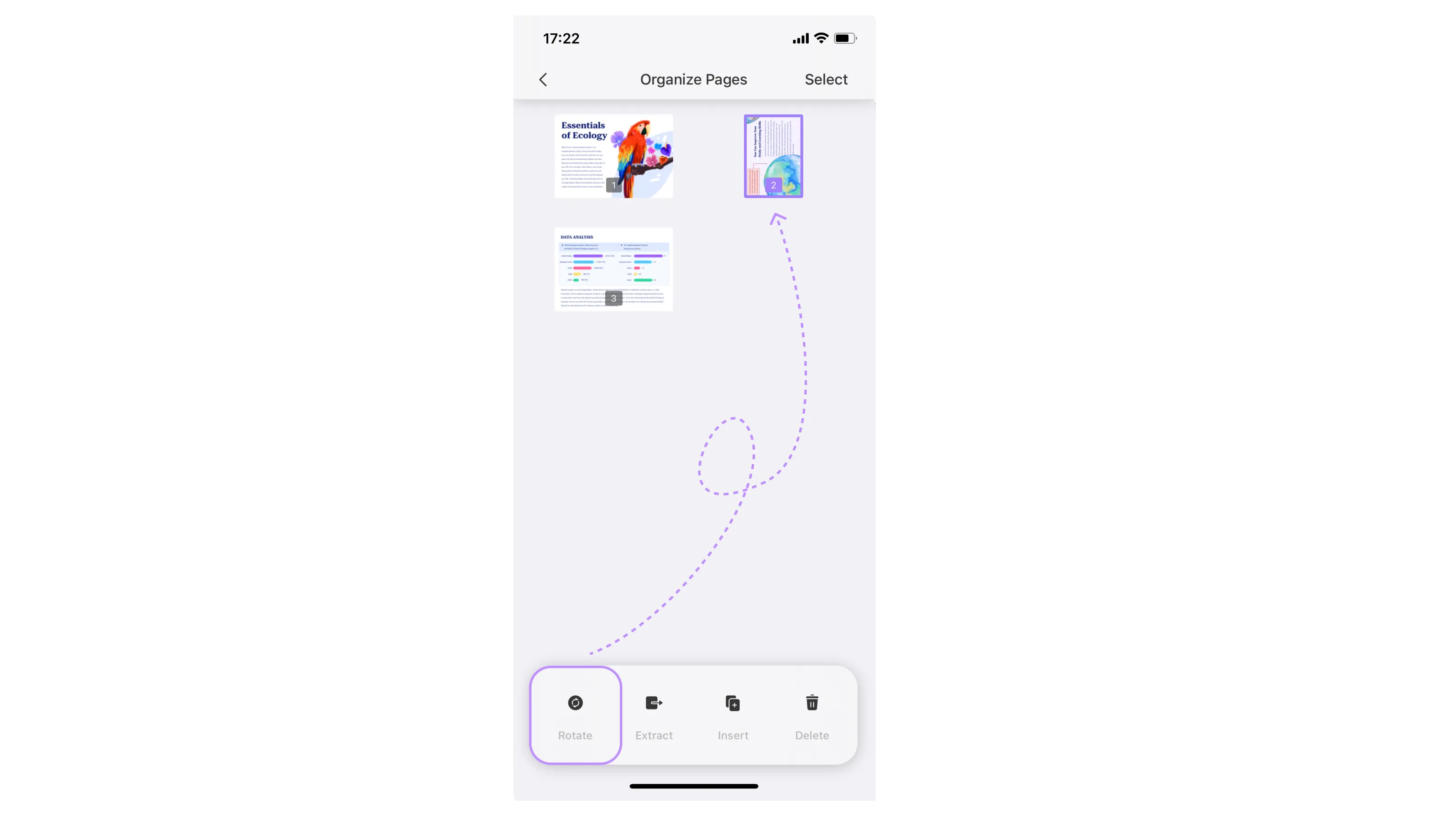Select page 3 Data Analysis chart thumbnail
This screenshot has width=1456, height=819.
click(613, 269)
